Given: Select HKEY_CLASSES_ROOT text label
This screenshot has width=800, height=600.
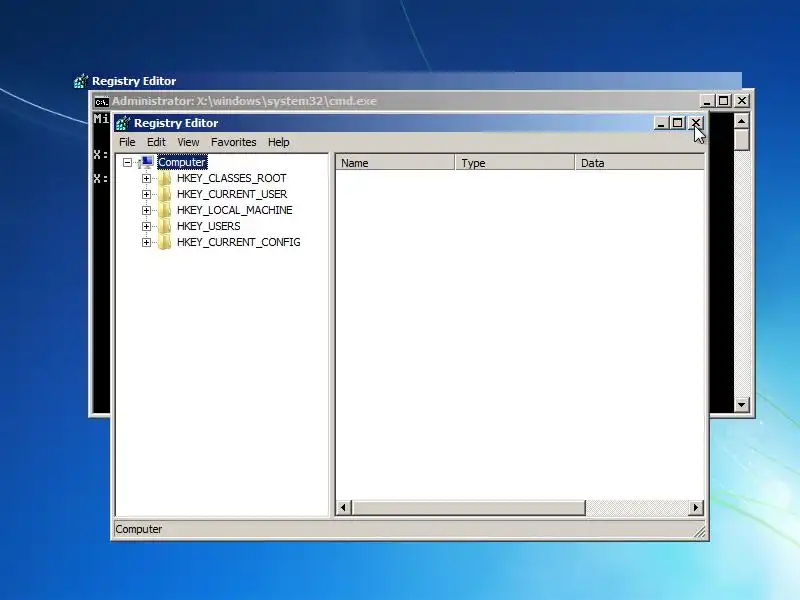Looking at the screenshot, I should (x=232, y=178).
